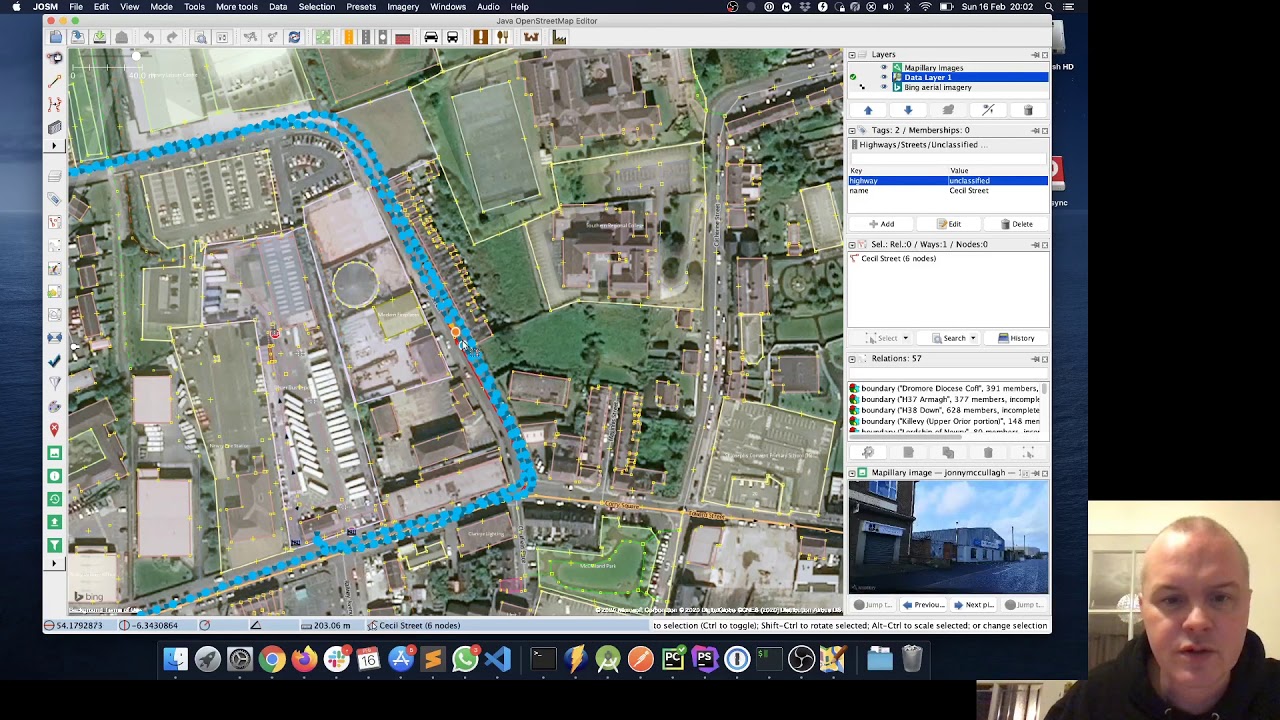Click the Mapillary image photo thumbnail
The width and height of the screenshot is (1280, 720).
pyautogui.click(x=948, y=538)
